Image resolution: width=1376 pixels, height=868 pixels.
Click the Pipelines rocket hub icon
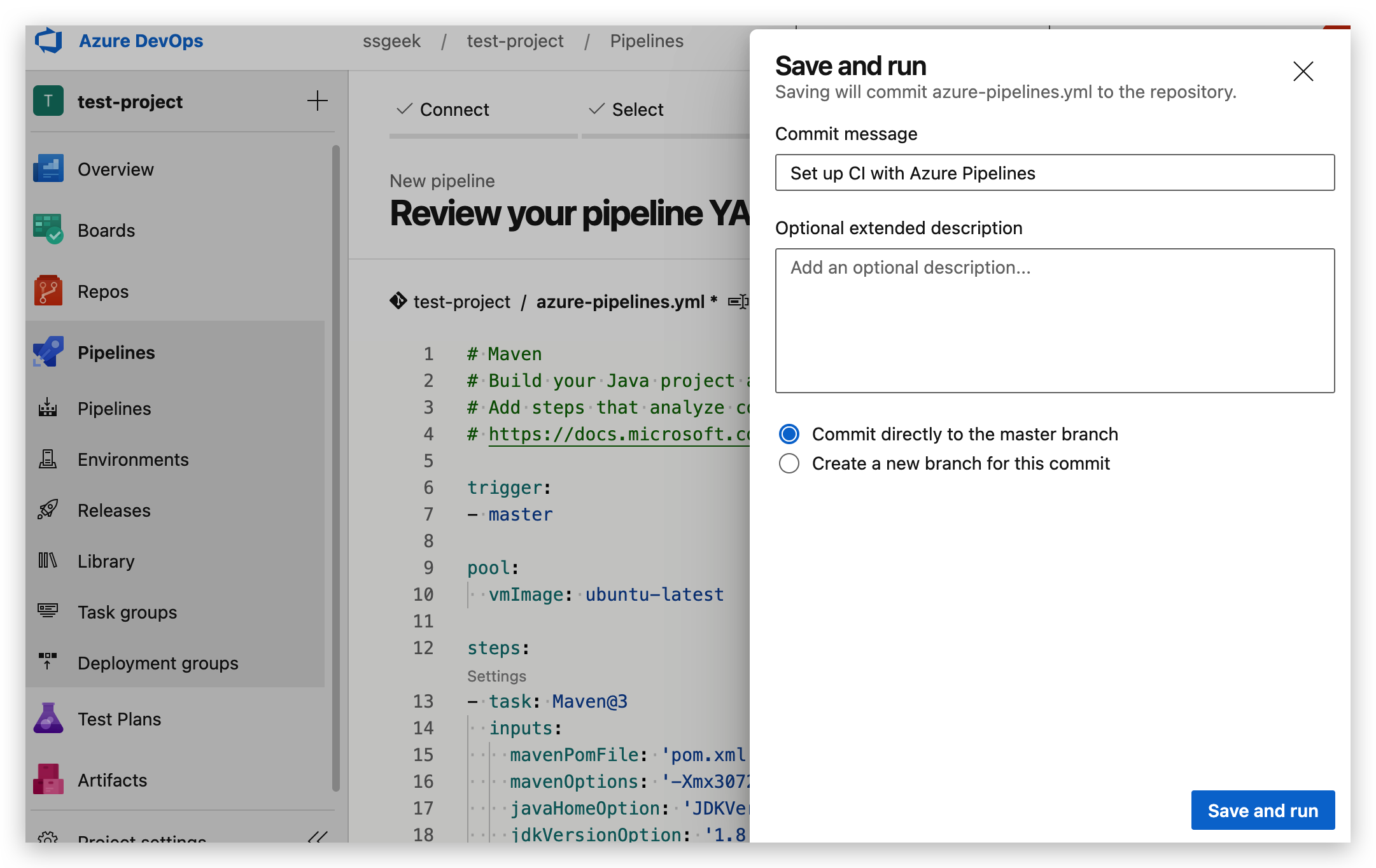point(48,352)
